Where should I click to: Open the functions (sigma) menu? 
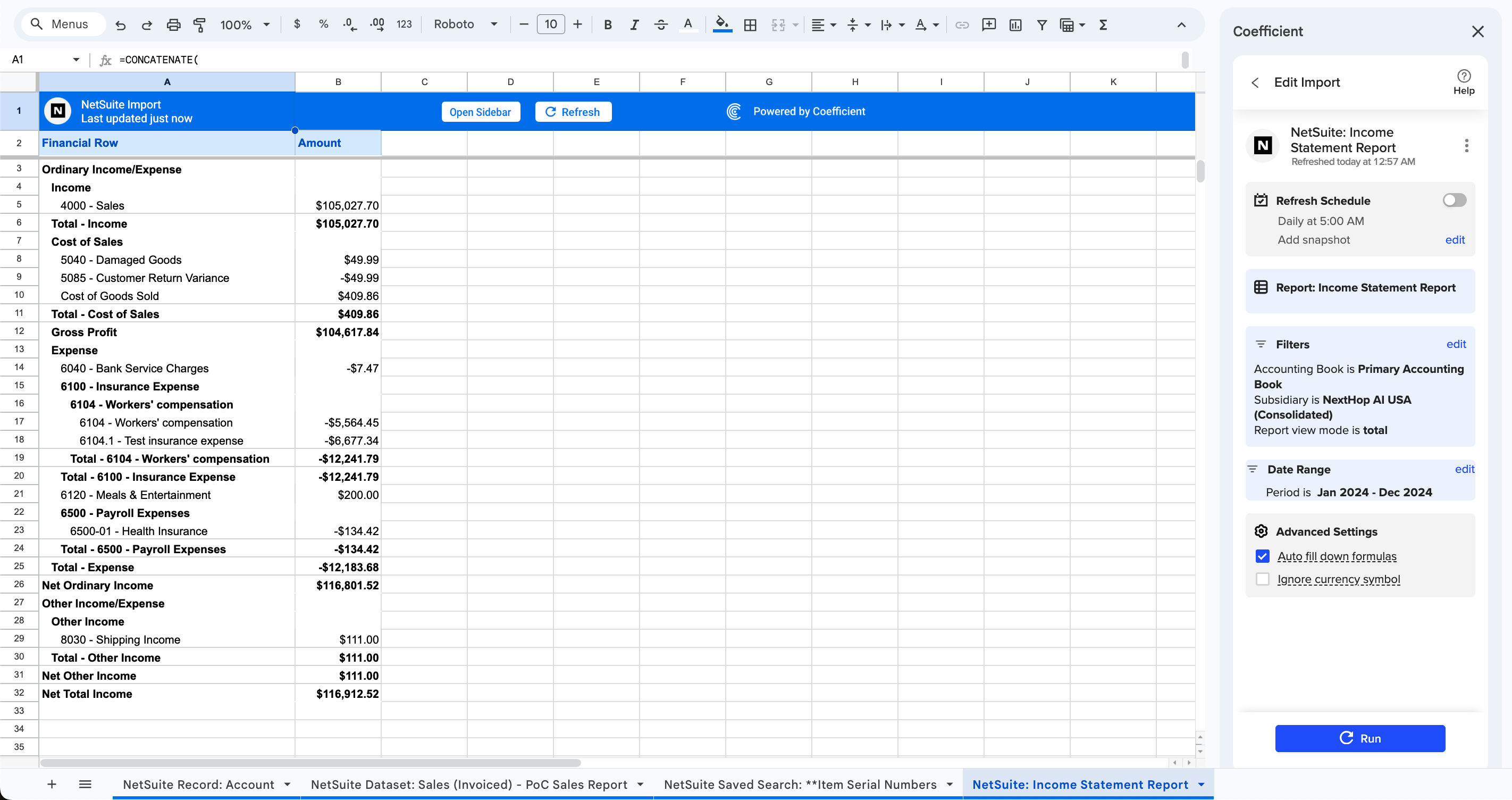tap(1104, 24)
